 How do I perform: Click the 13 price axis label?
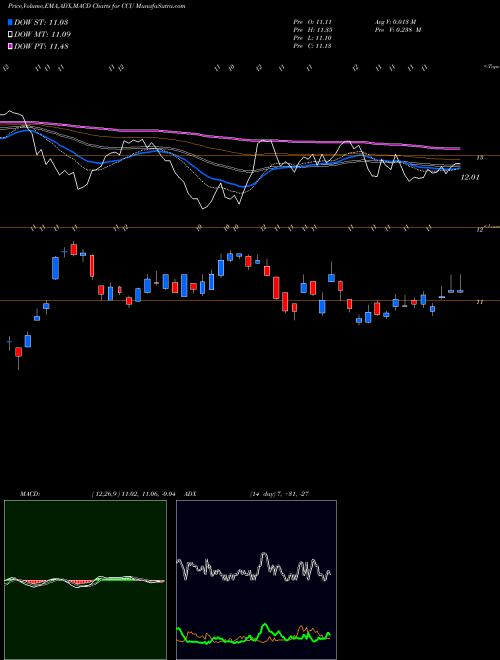[x=479, y=157]
